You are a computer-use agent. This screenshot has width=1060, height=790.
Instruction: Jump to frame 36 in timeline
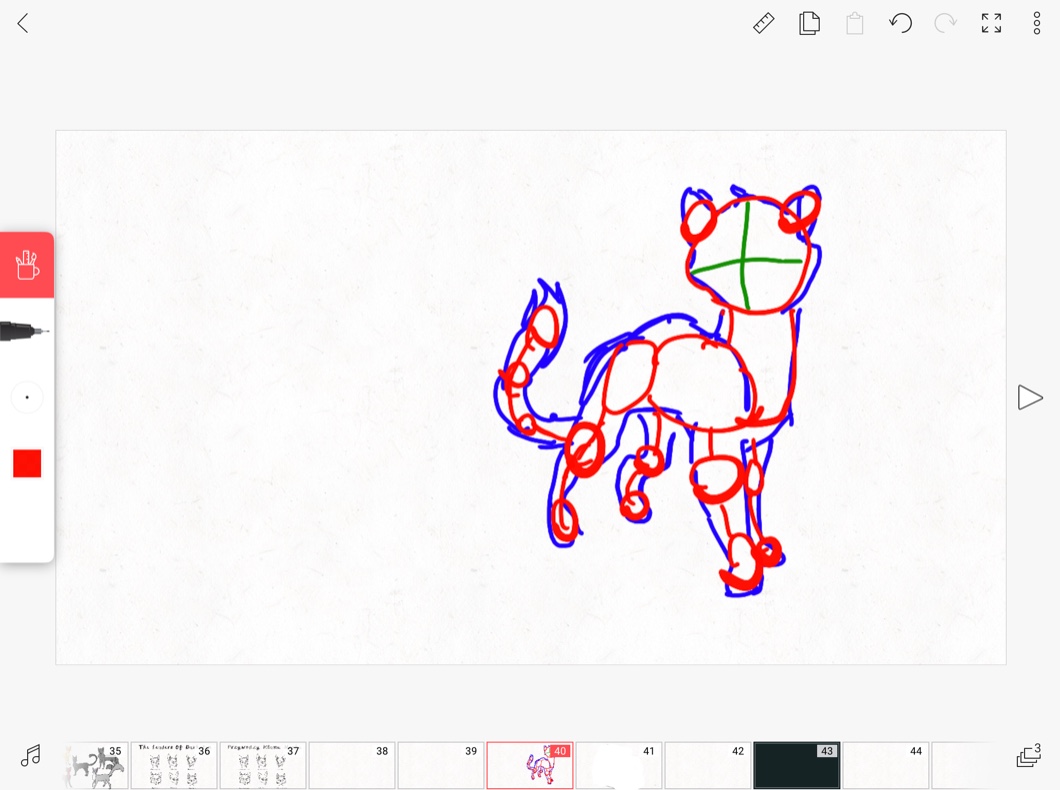pos(174,766)
